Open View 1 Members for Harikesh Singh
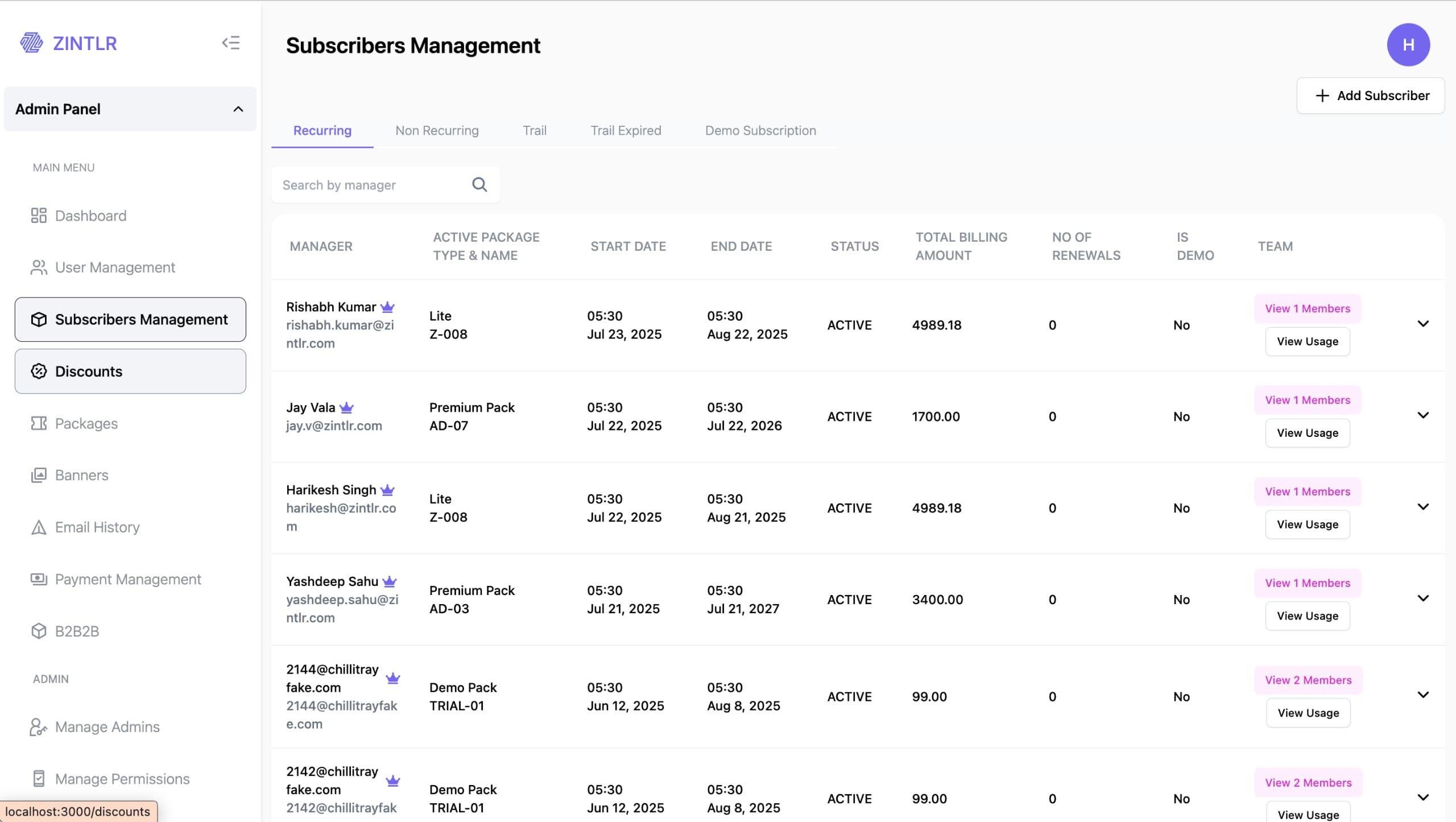 1307,491
